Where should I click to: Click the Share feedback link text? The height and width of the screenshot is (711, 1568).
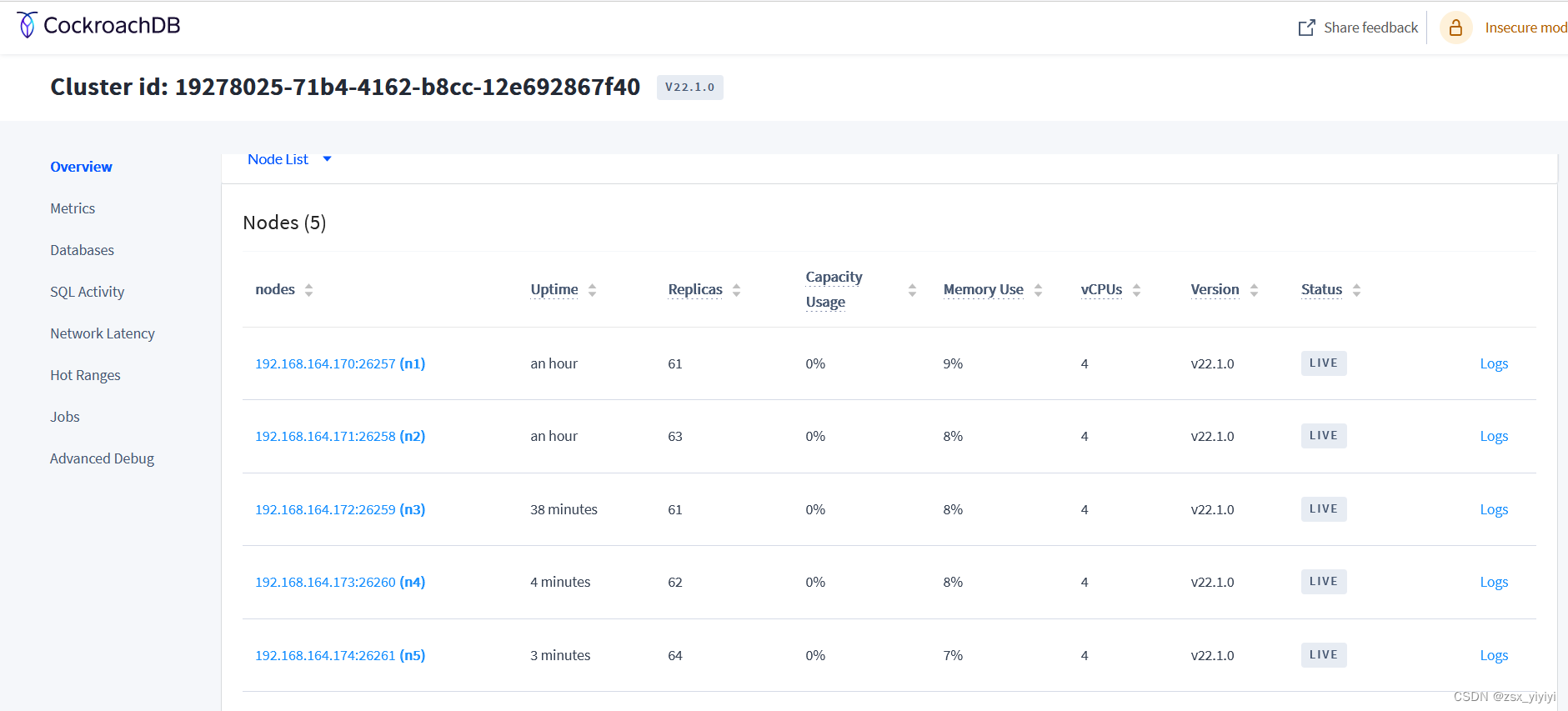tap(1370, 28)
